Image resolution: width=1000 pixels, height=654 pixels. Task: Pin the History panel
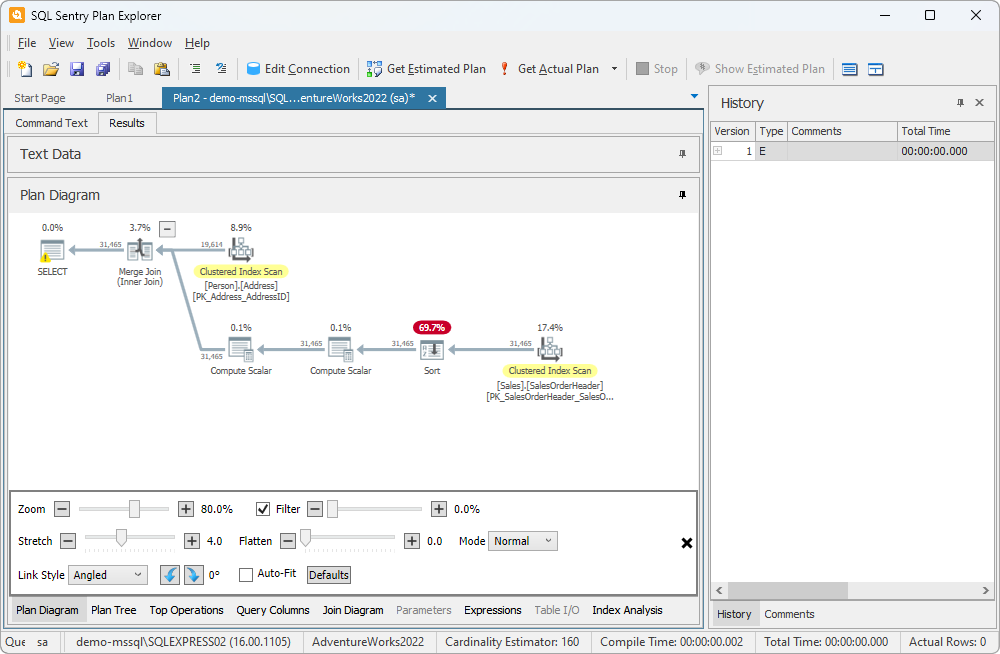tap(960, 103)
